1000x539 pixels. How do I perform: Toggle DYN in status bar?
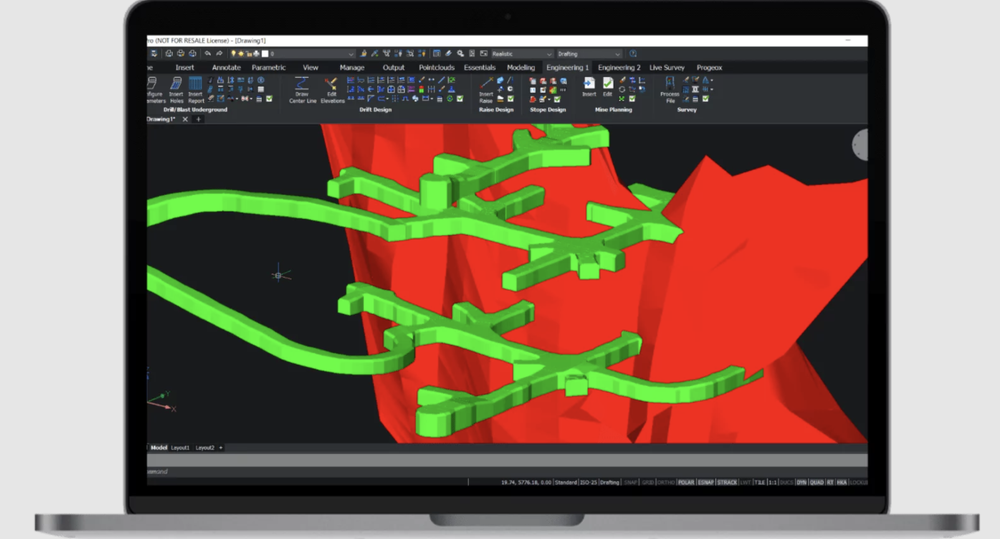pyautogui.click(x=802, y=482)
